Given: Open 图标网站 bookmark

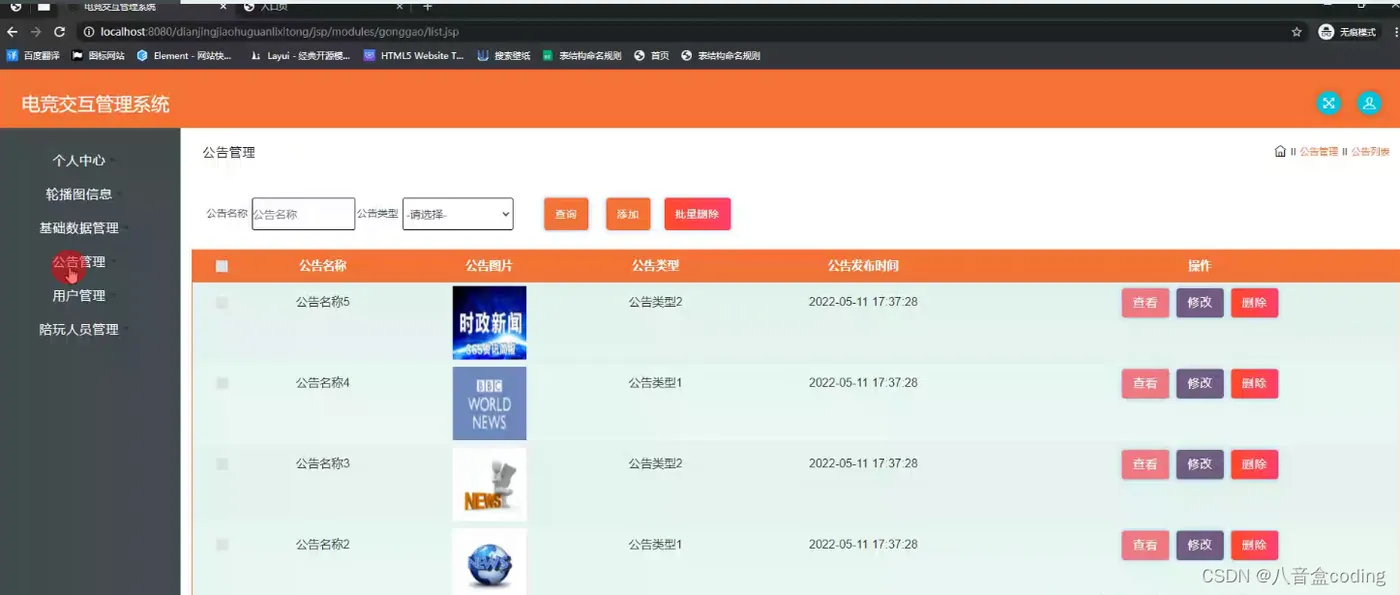Looking at the screenshot, I should (98, 56).
